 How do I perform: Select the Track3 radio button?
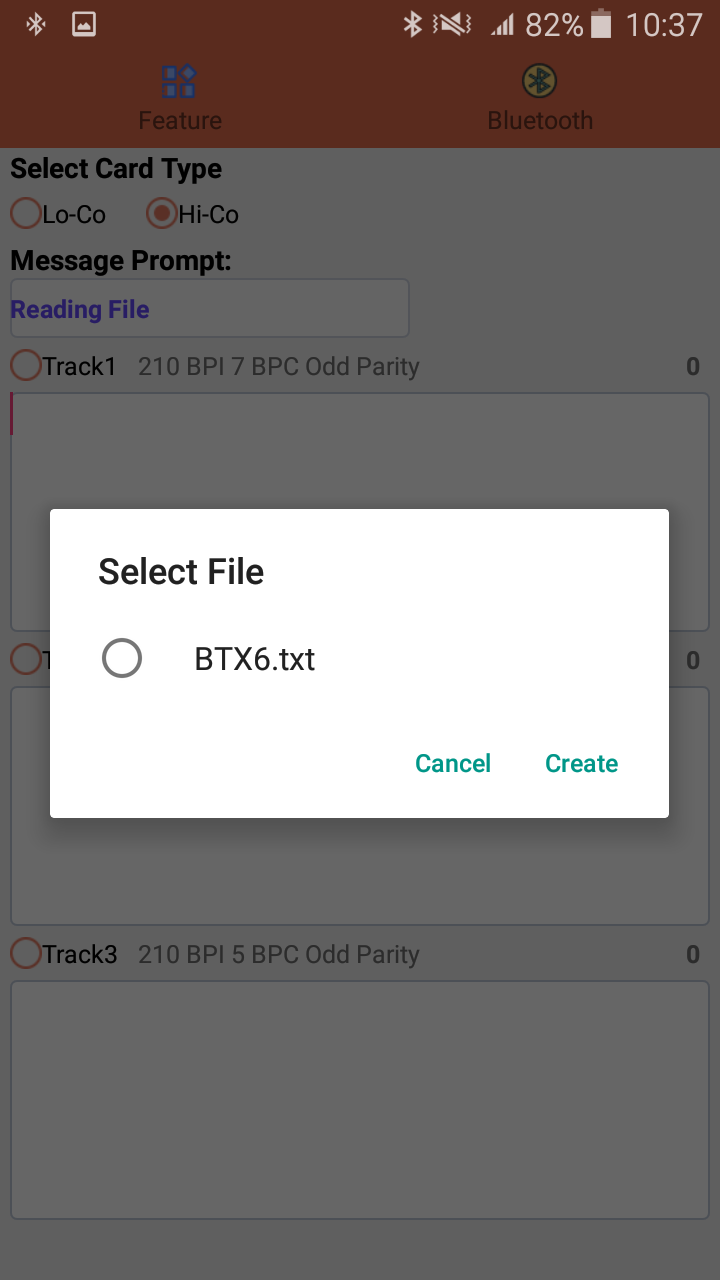point(26,954)
